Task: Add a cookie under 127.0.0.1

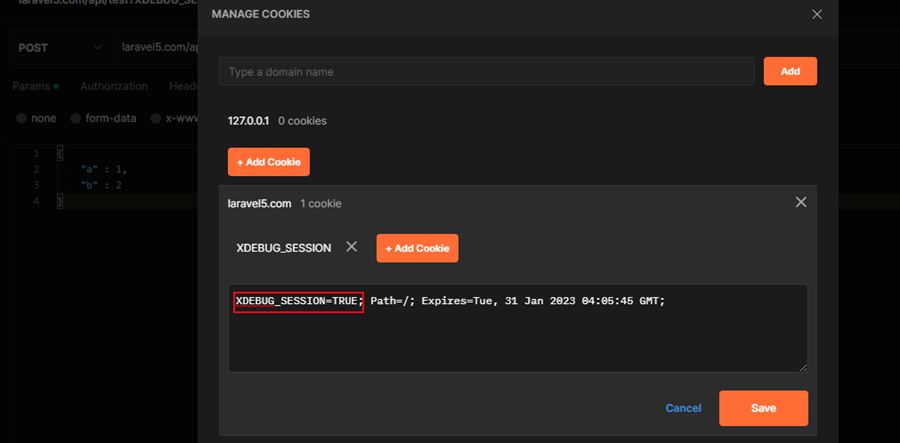Action: [269, 162]
